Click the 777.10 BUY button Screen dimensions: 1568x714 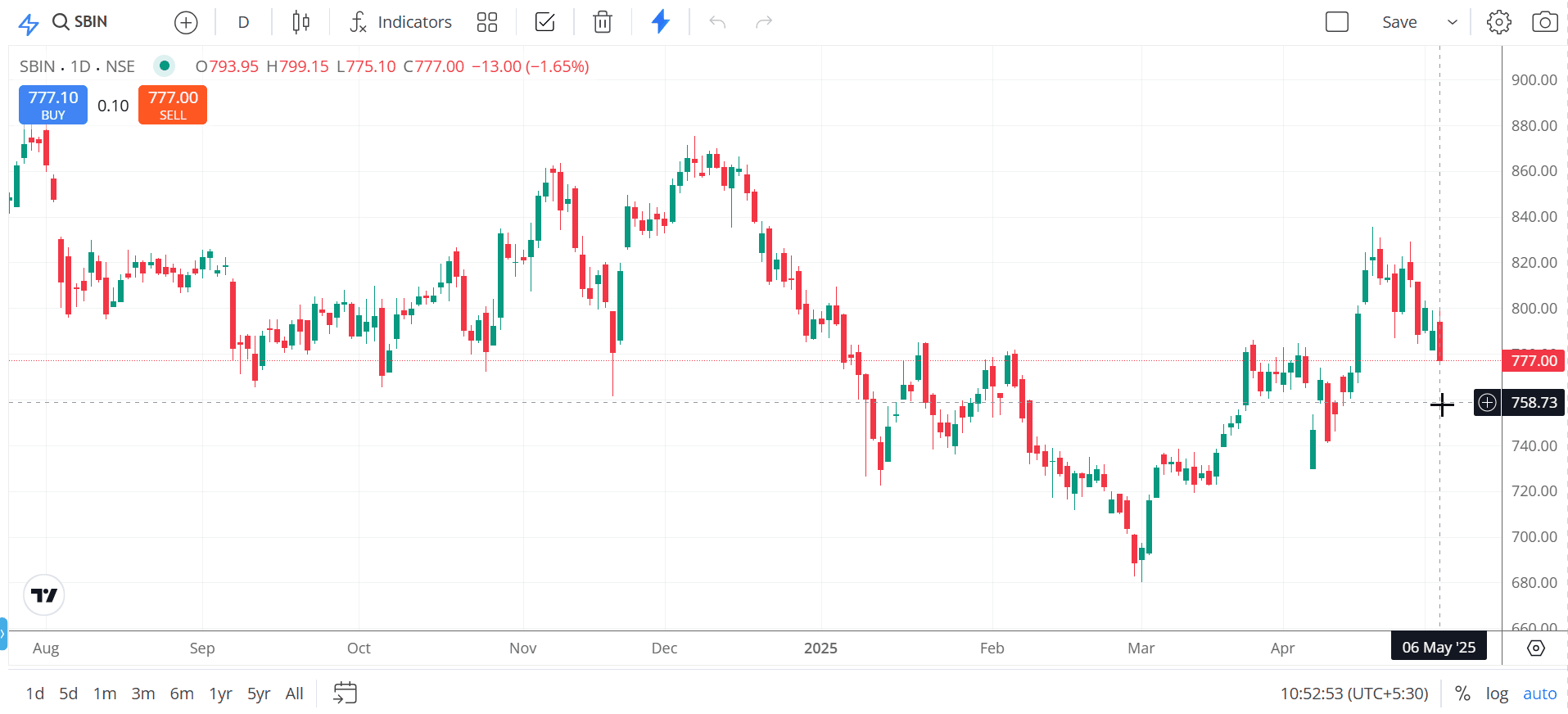tap(53, 105)
